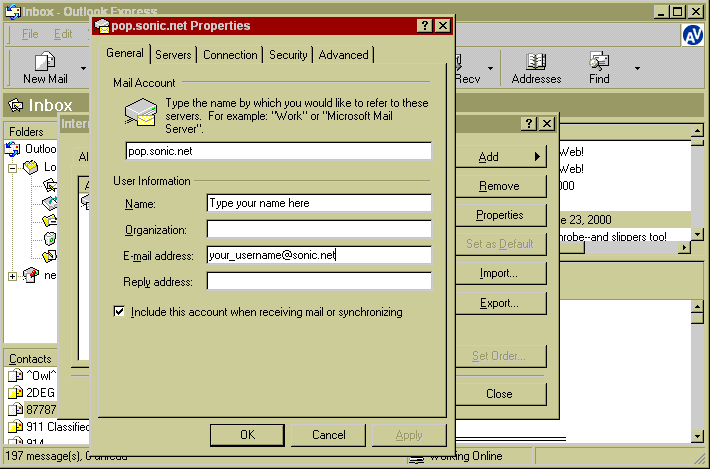Click the Apply button
This screenshot has width=710, height=469.
tap(409, 435)
